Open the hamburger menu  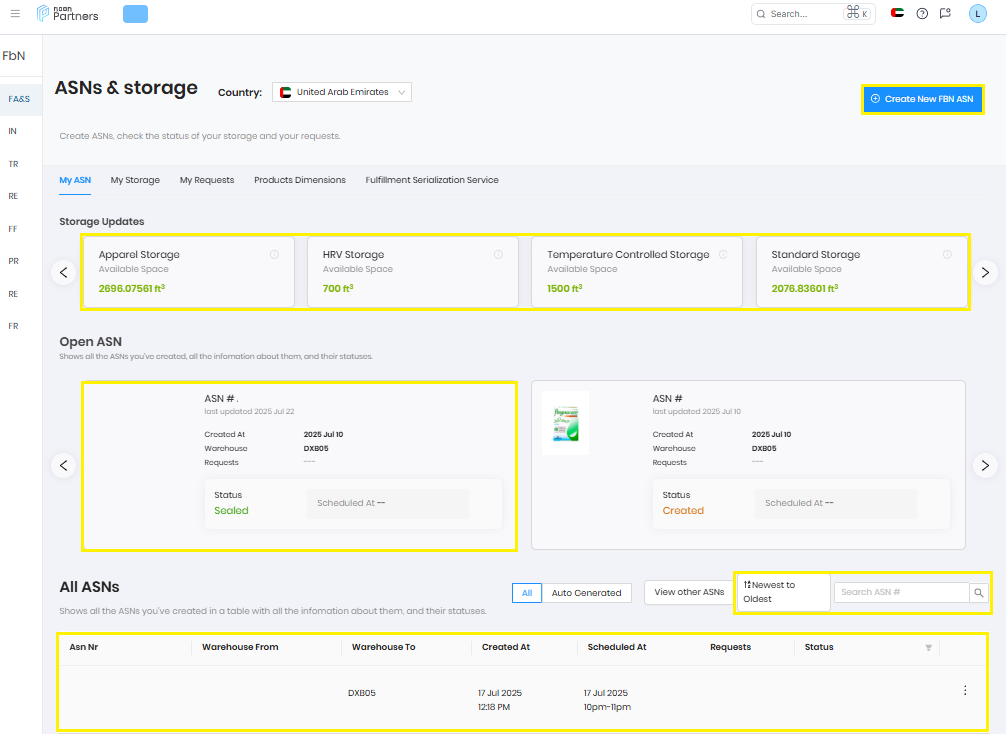pos(15,13)
